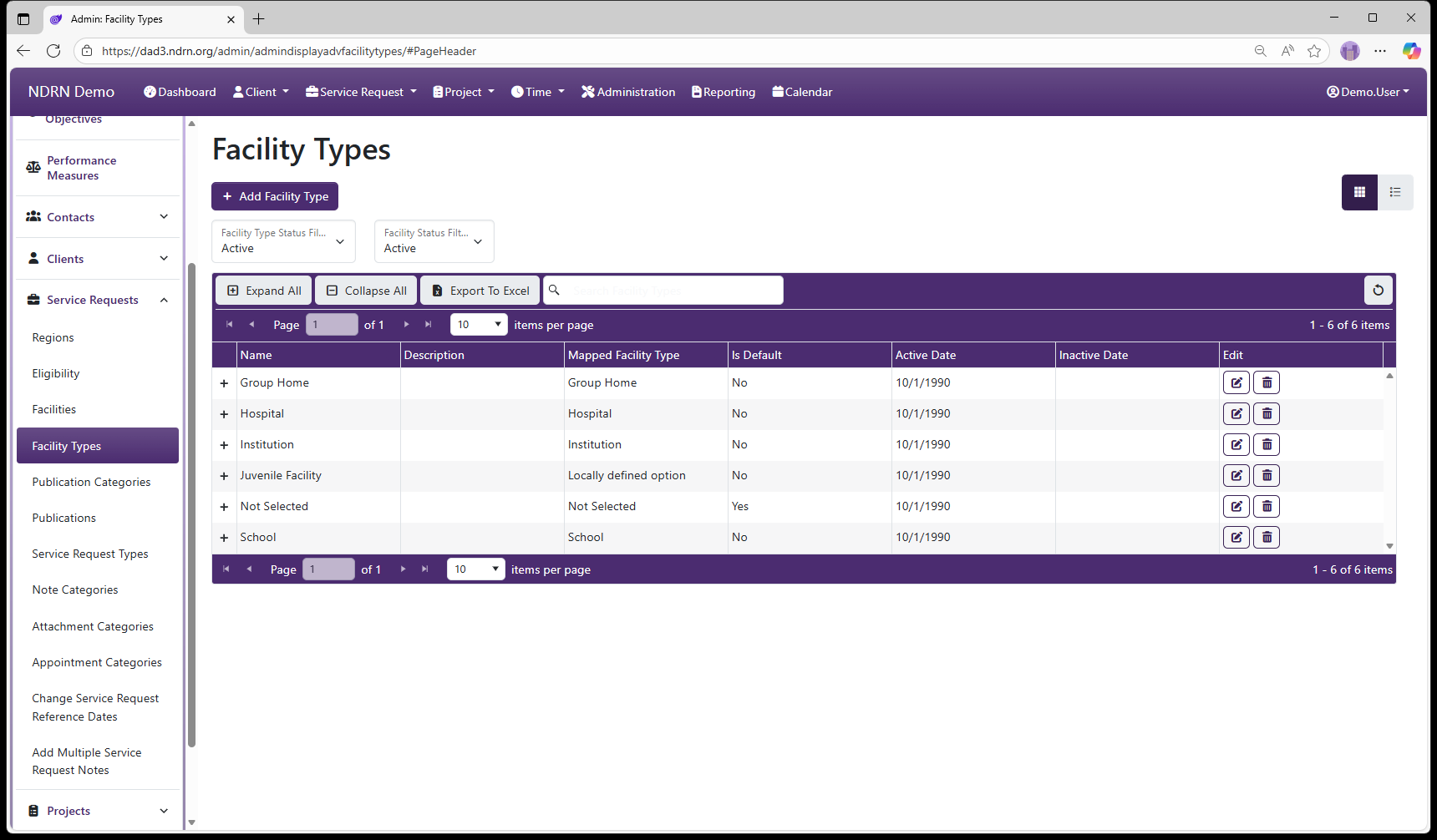Click browser refresh button
The width and height of the screenshot is (1437, 840).
pos(53,51)
